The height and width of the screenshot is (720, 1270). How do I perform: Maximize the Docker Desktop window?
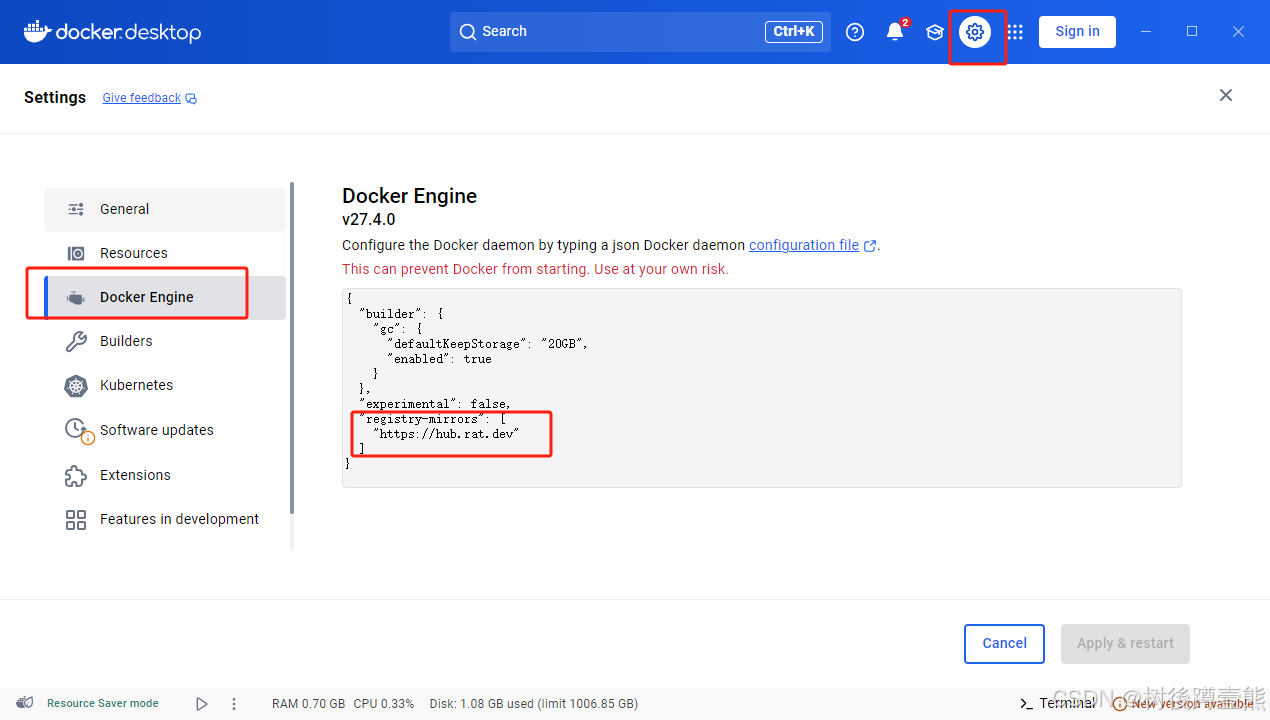[1192, 32]
